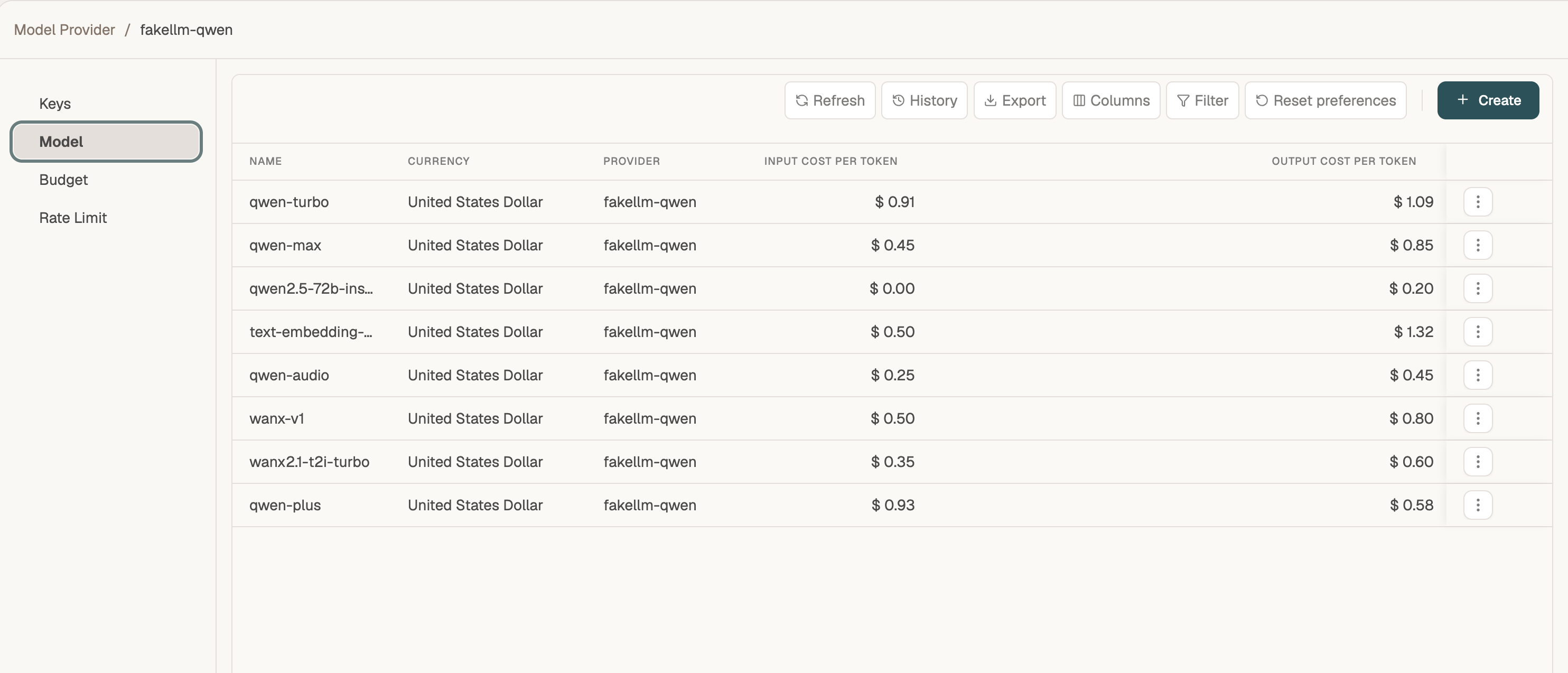Sort by Provider column header
Screen dimensions: 1568x673
[631, 161]
